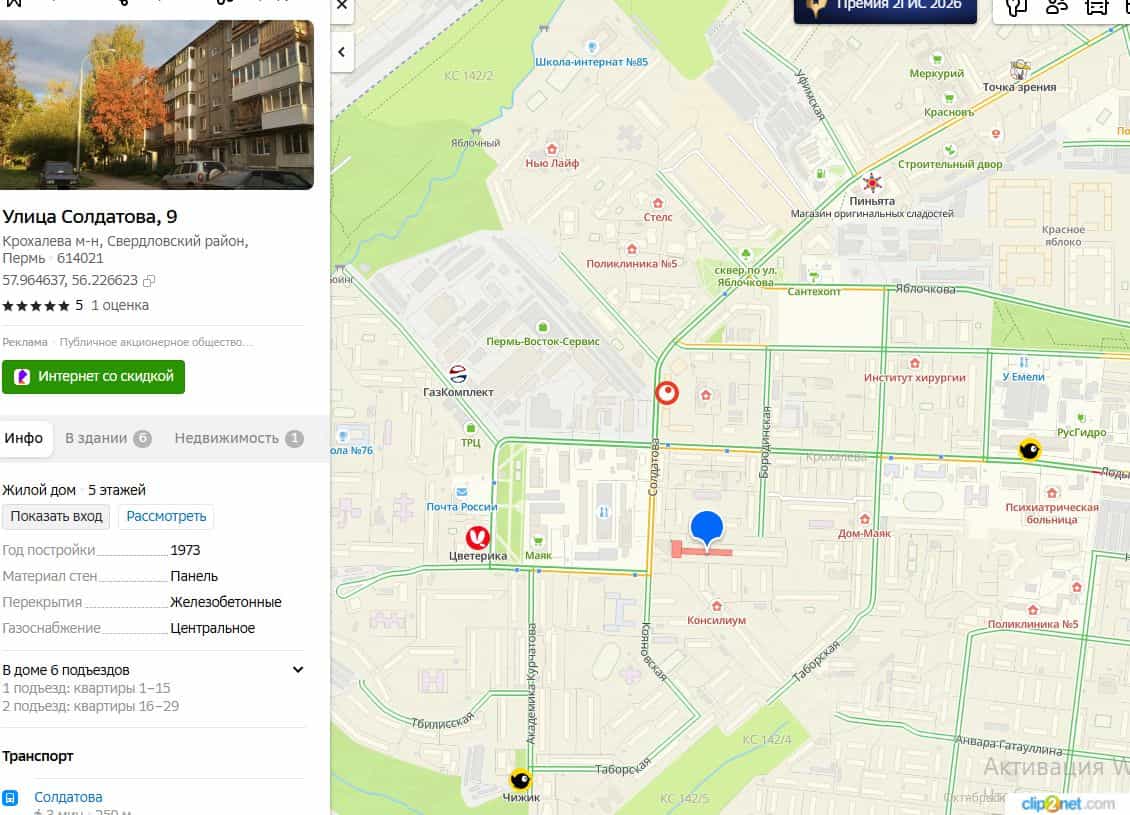This screenshot has width=1130, height=815.
Task: Open the Солдатова transport stop link
Action: 68,797
